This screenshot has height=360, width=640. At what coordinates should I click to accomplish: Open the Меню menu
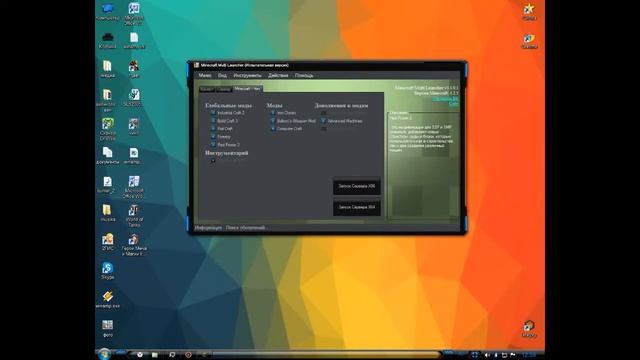pos(204,76)
